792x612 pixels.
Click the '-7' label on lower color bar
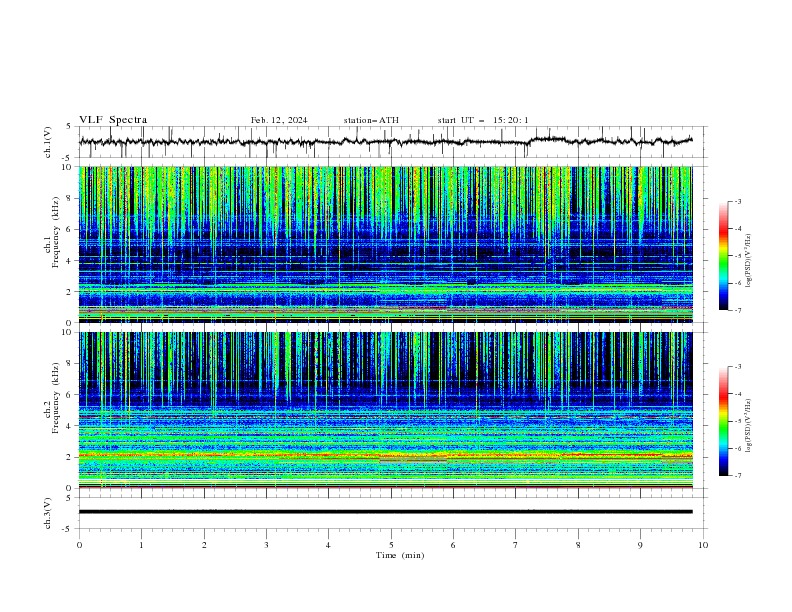[737, 476]
